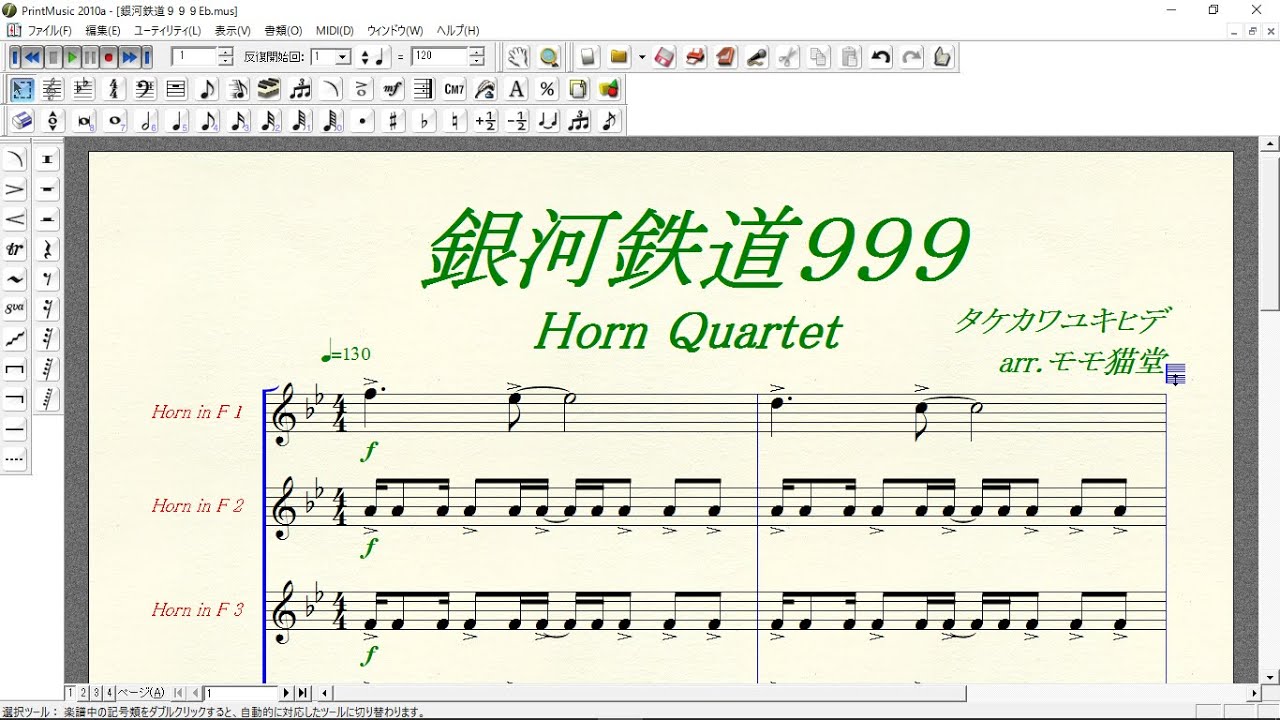
Task: Select the Smart Shape tool
Action: 331,89
